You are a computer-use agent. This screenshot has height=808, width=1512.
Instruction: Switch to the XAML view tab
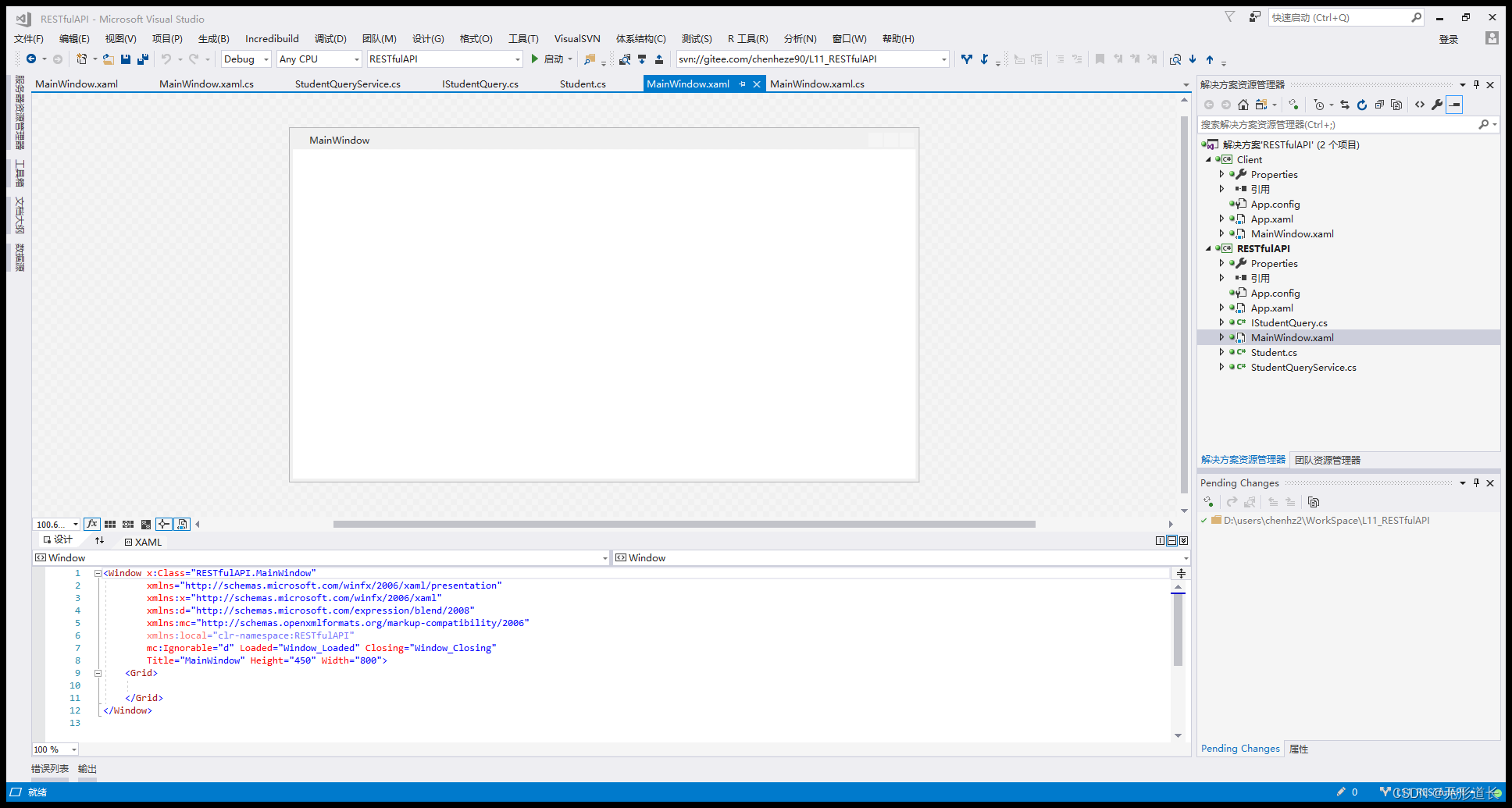[x=143, y=542]
